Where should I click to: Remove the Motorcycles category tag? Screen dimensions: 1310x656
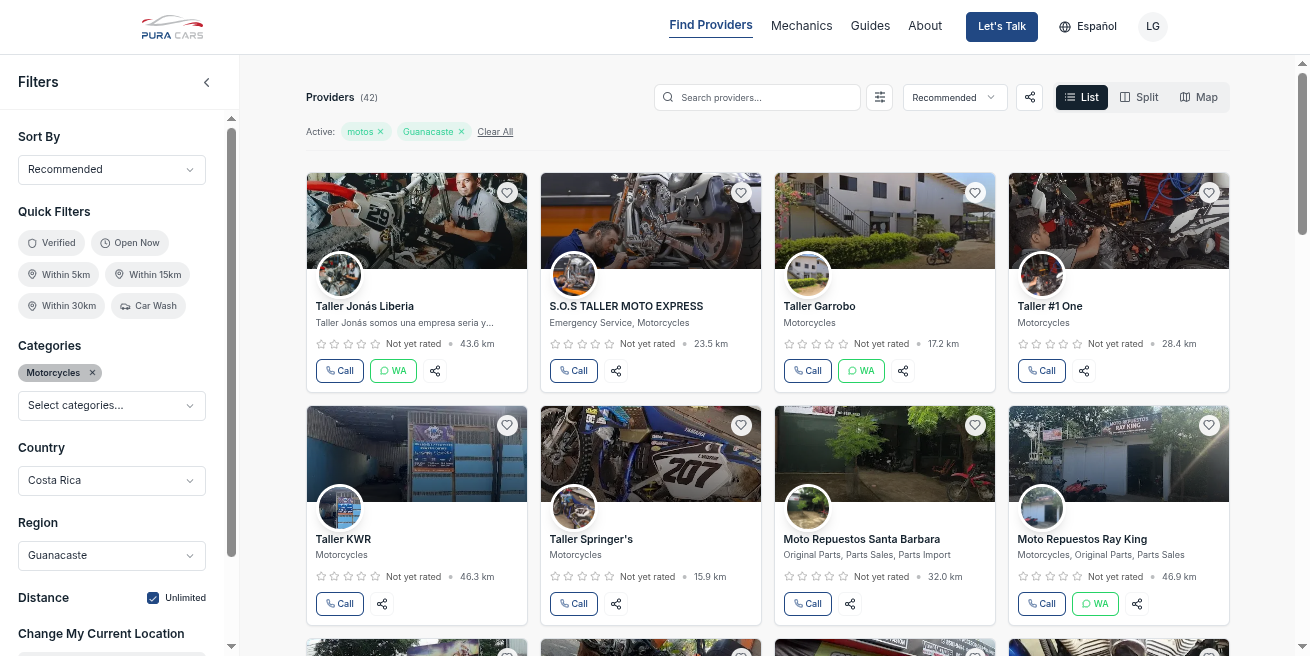[x=92, y=373]
